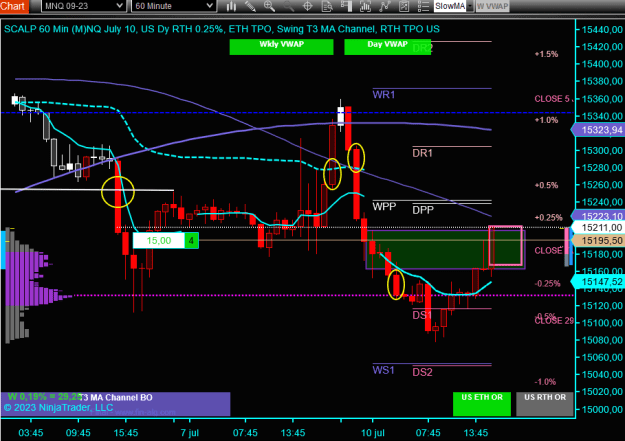The width and height of the screenshot is (625, 441).
Task: Toggle the US RTH OR grey button
Action: [545, 404]
